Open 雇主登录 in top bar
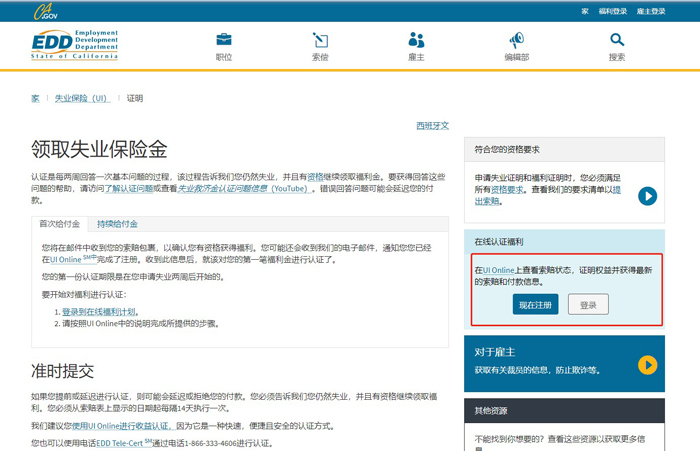The image size is (700, 451). coord(651,11)
